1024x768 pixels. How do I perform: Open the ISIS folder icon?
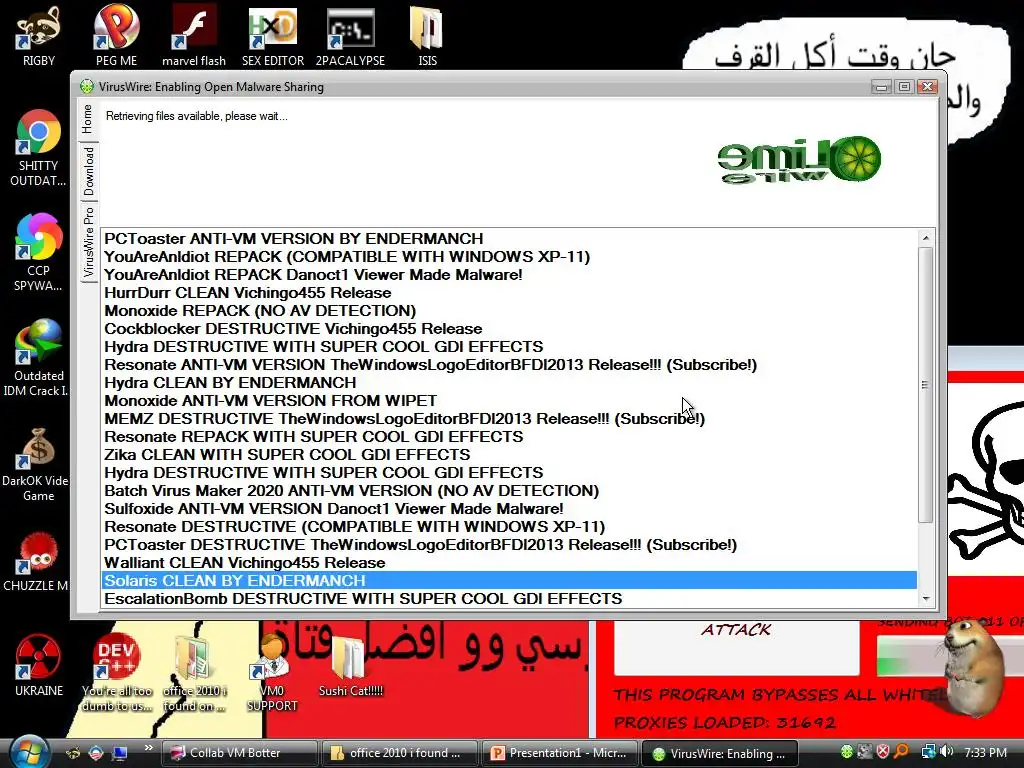(x=427, y=36)
